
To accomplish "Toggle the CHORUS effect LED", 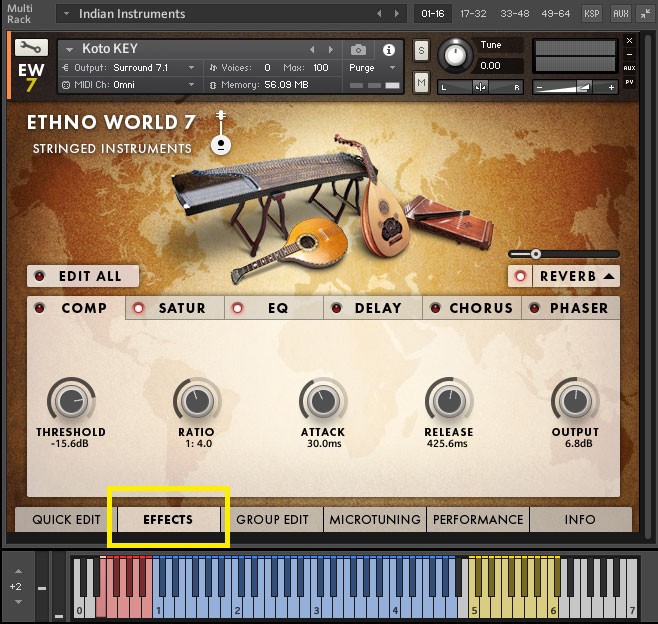I will [435, 308].
